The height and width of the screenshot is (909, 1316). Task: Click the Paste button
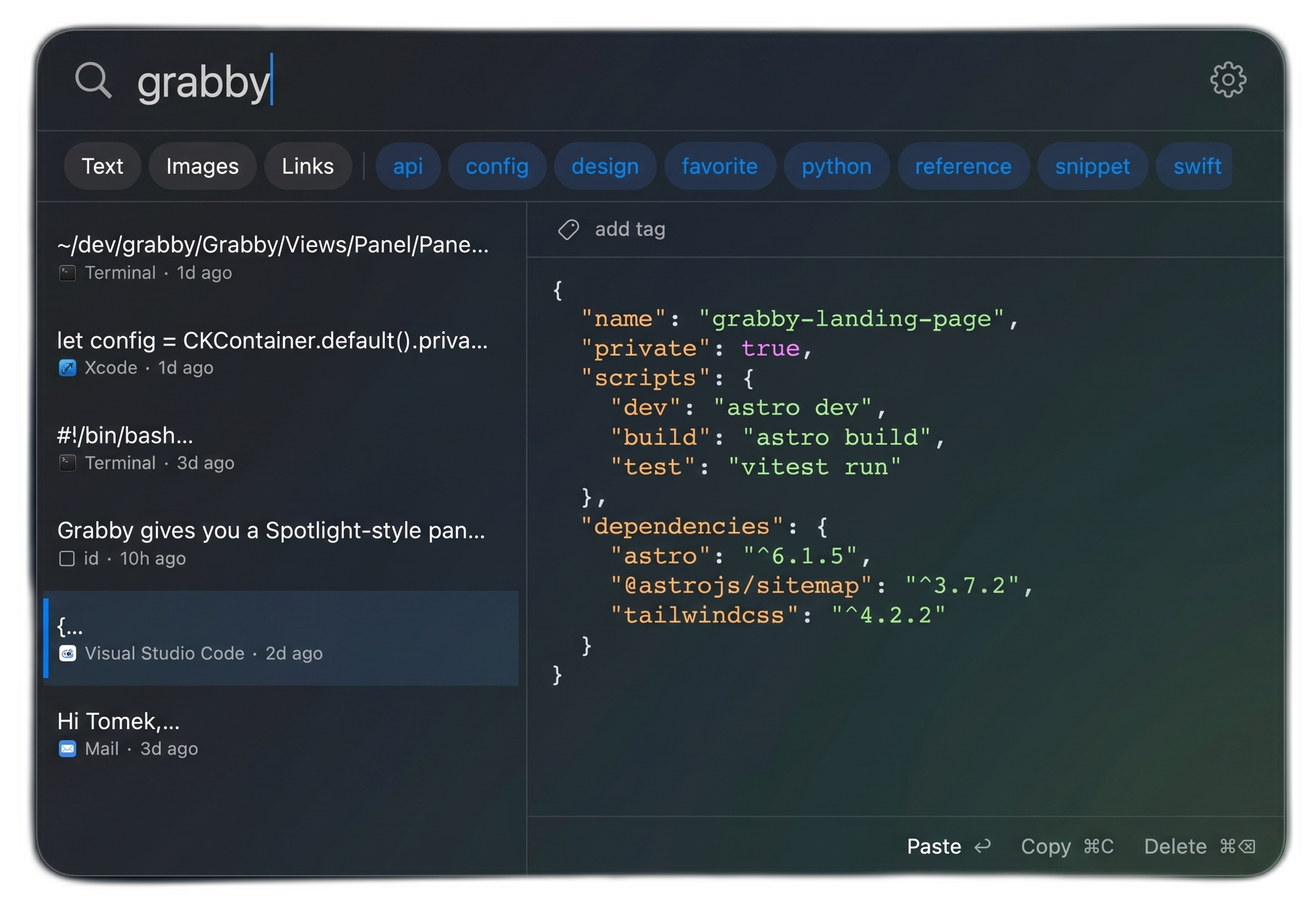(x=949, y=847)
